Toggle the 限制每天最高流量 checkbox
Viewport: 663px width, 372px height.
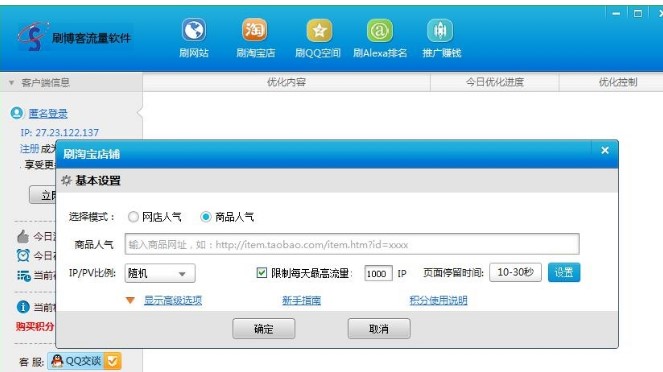pos(261,273)
